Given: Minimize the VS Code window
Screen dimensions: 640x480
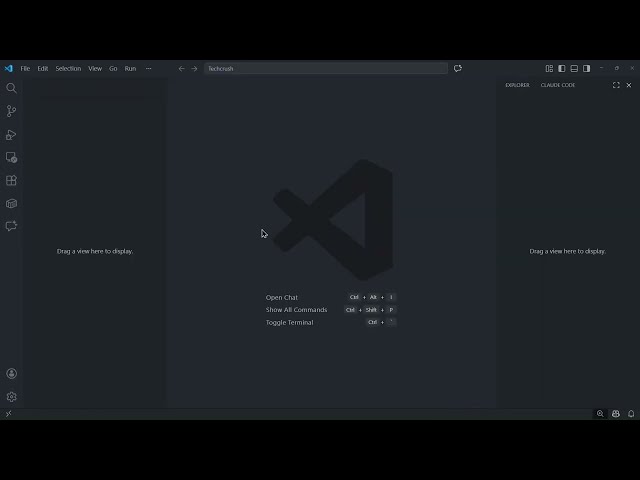Looking at the screenshot, I should coord(601,68).
